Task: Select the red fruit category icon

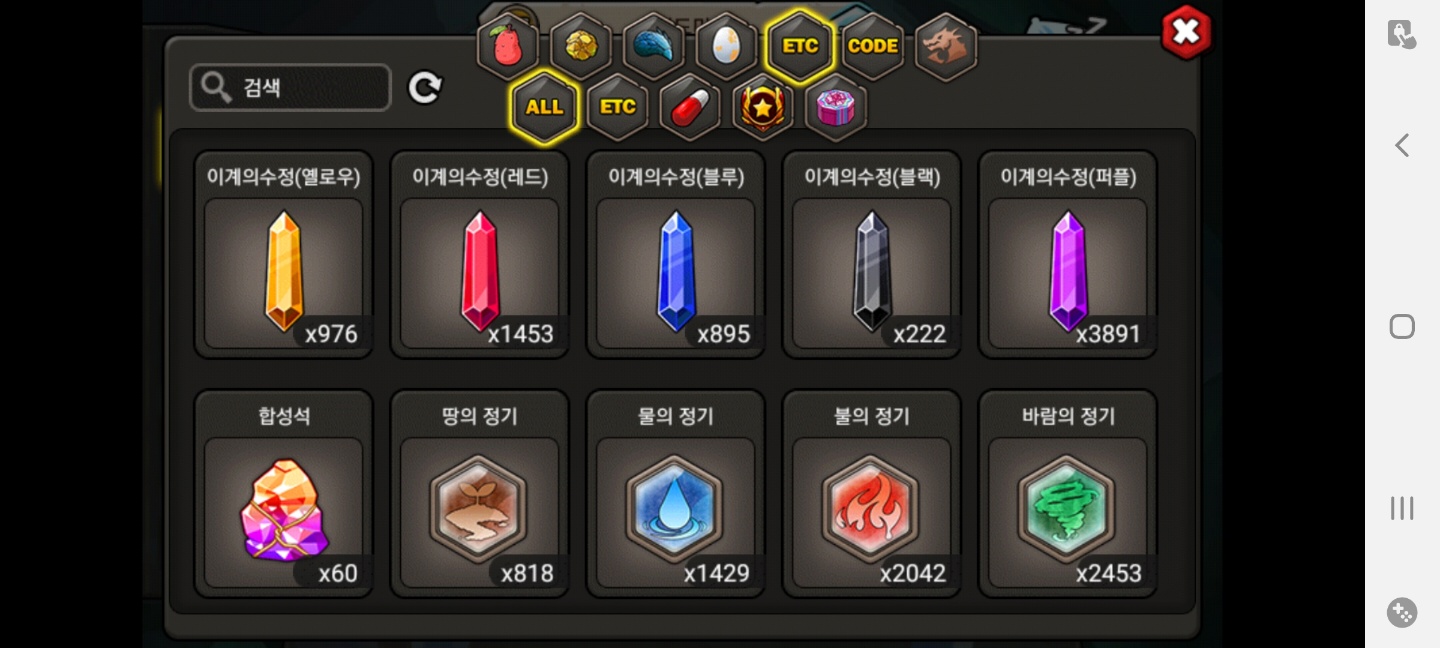Action: click(x=508, y=46)
